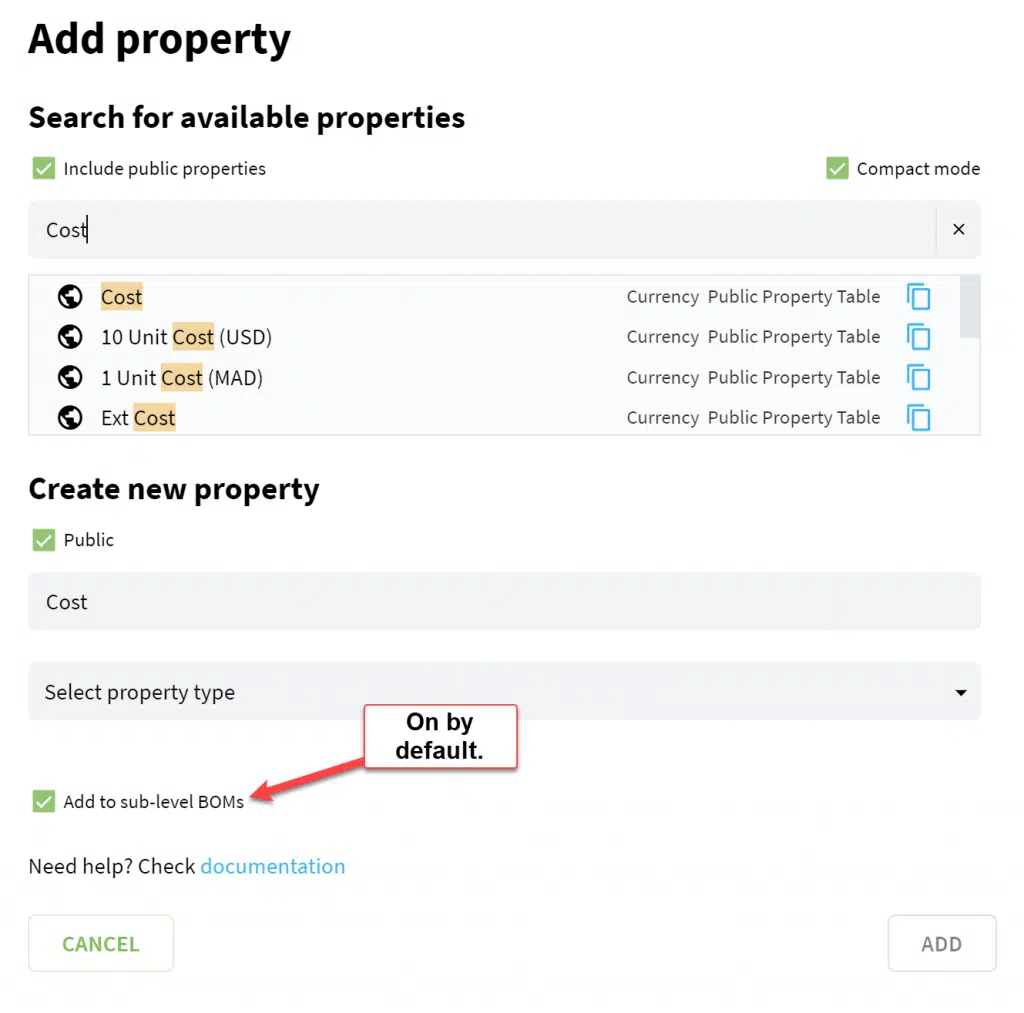Viewport: 1024px width, 1013px height.
Task: Disable Compact mode checkbox
Action: [x=837, y=169]
